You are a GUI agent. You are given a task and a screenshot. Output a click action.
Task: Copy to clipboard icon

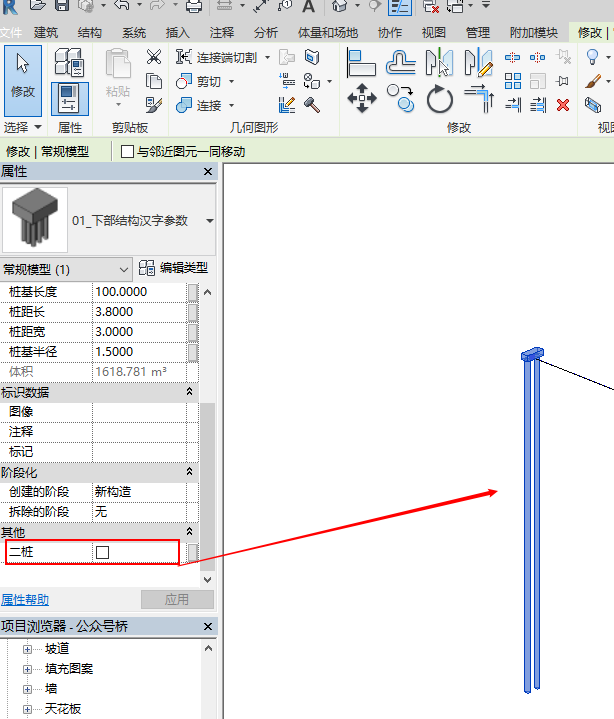click(154, 81)
